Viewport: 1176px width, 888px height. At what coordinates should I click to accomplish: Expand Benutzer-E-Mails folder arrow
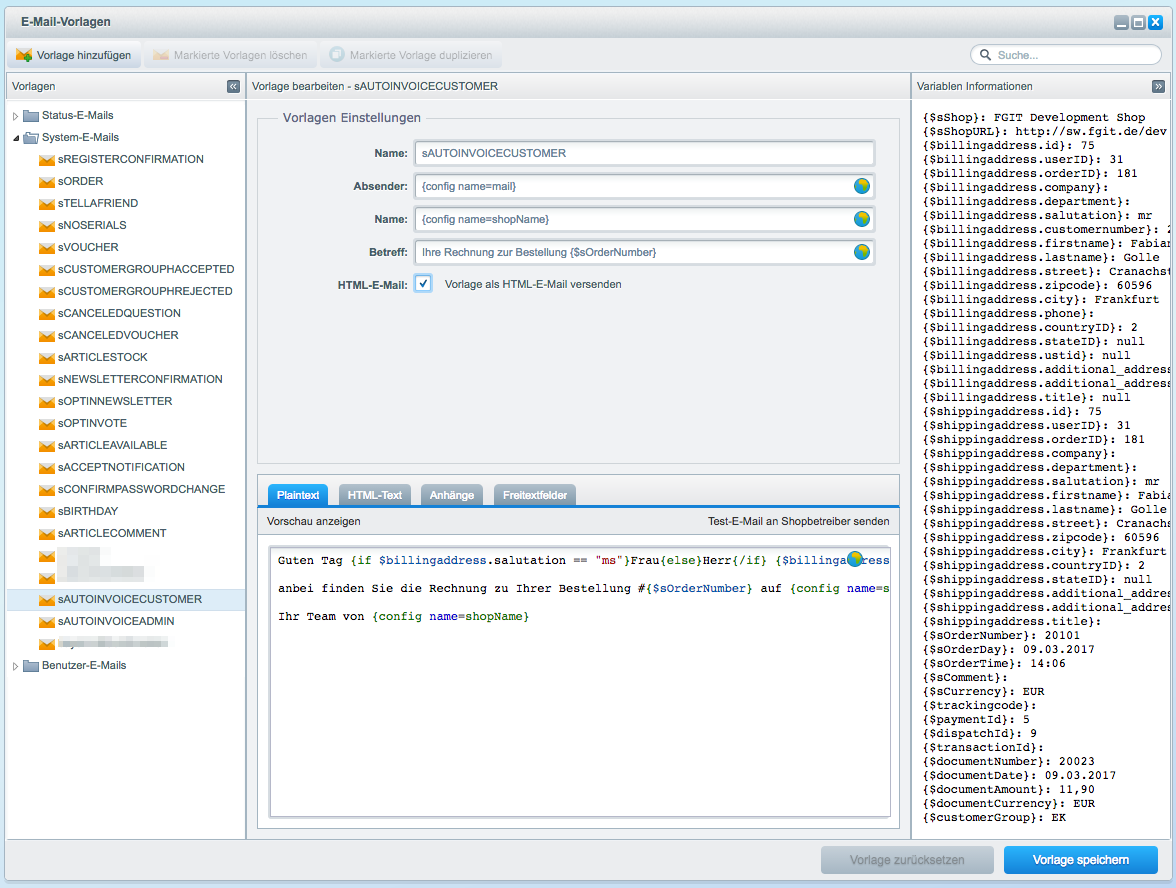click(x=15, y=666)
